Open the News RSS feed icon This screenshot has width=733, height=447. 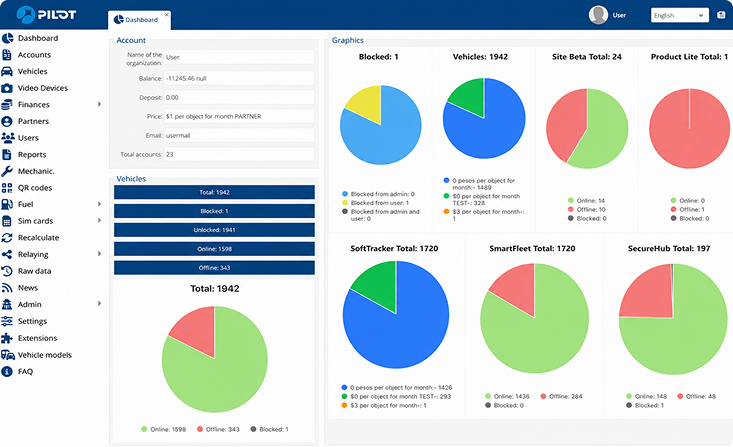7,288
